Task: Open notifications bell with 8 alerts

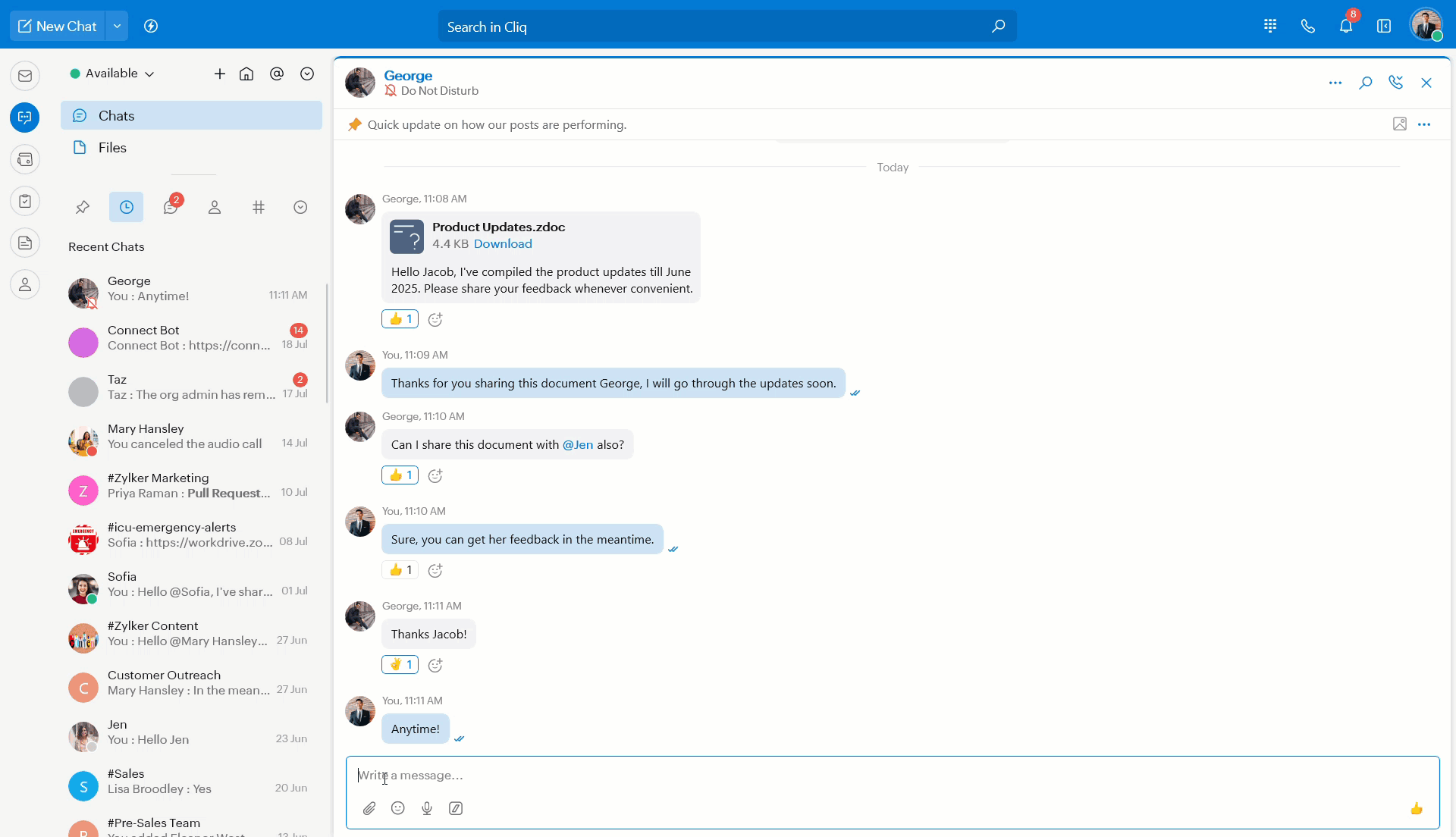Action: tap(1346, 27)
